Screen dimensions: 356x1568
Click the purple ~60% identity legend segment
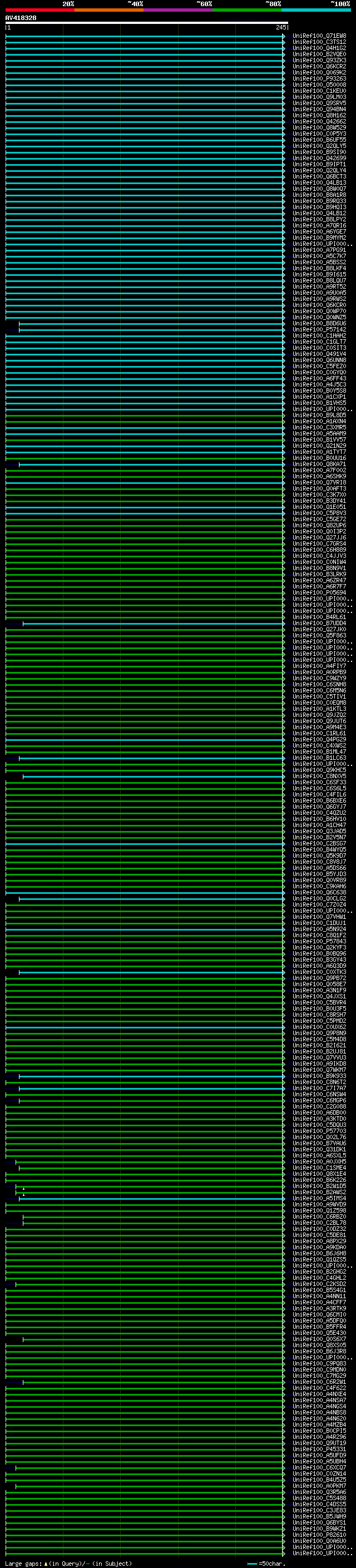(x=177, y=10)
